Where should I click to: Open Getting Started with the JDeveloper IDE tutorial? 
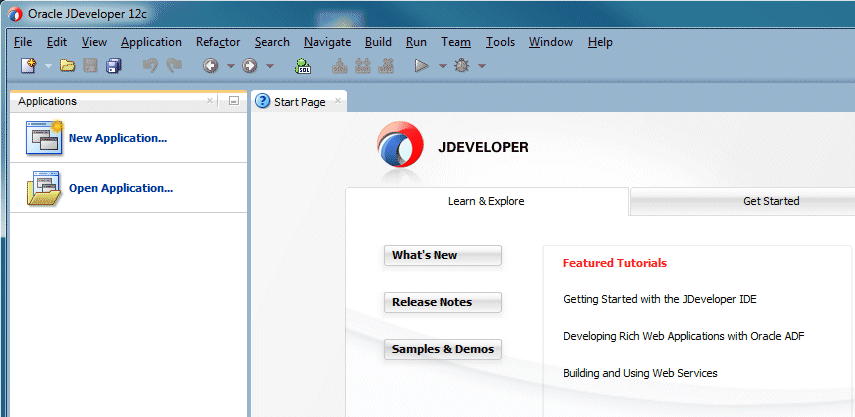coord(660,299)
